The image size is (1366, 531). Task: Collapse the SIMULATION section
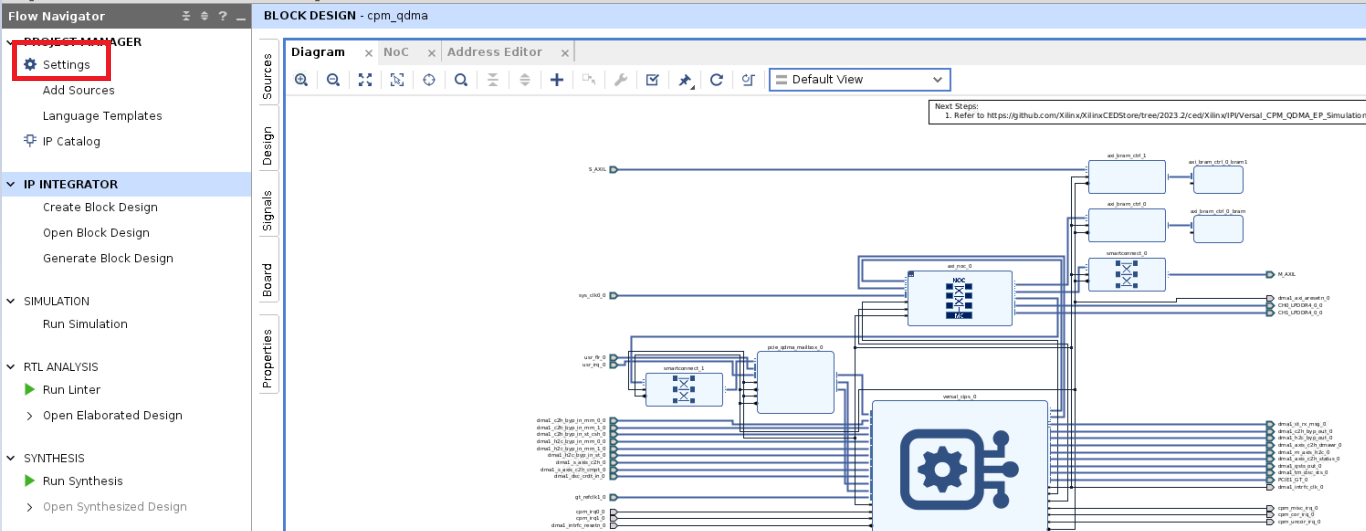click(x=11, y=301)
